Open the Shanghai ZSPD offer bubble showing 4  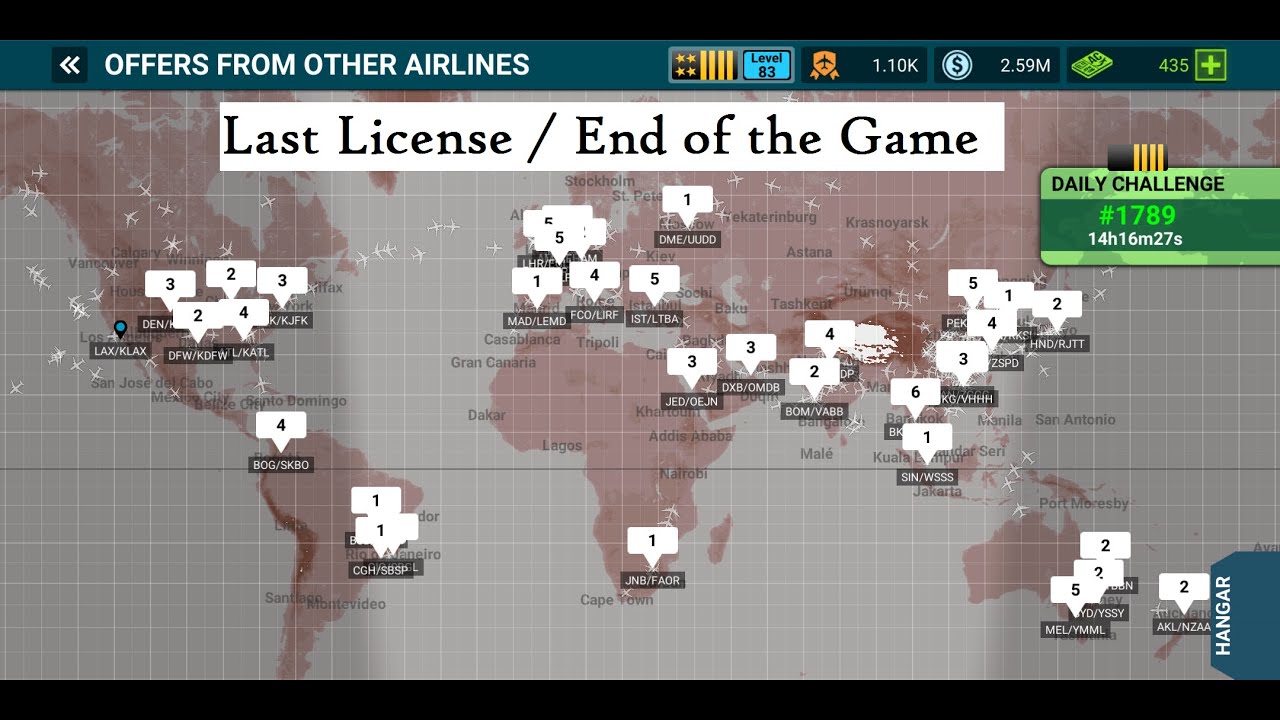point(992,326)
